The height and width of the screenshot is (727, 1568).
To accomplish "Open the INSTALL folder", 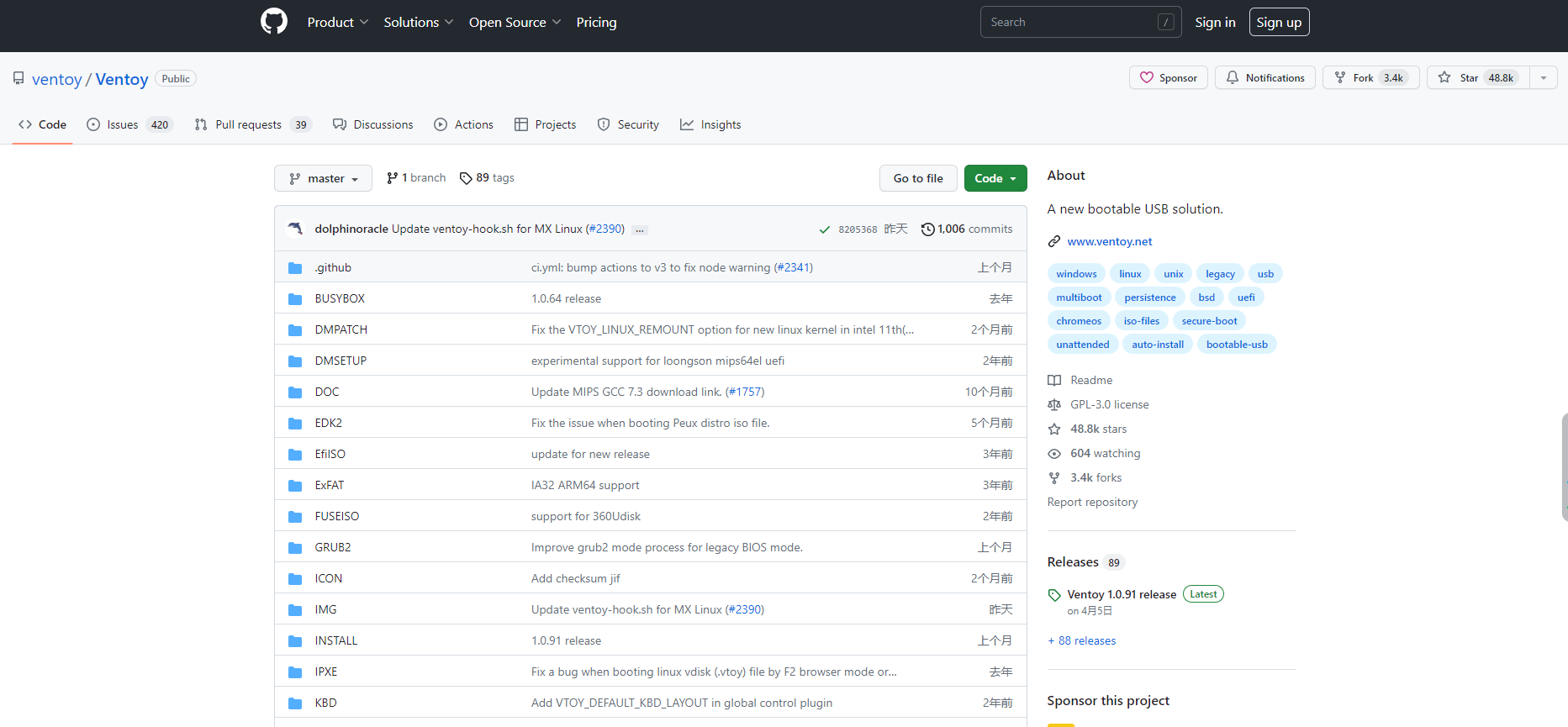I will click(336, 641).
